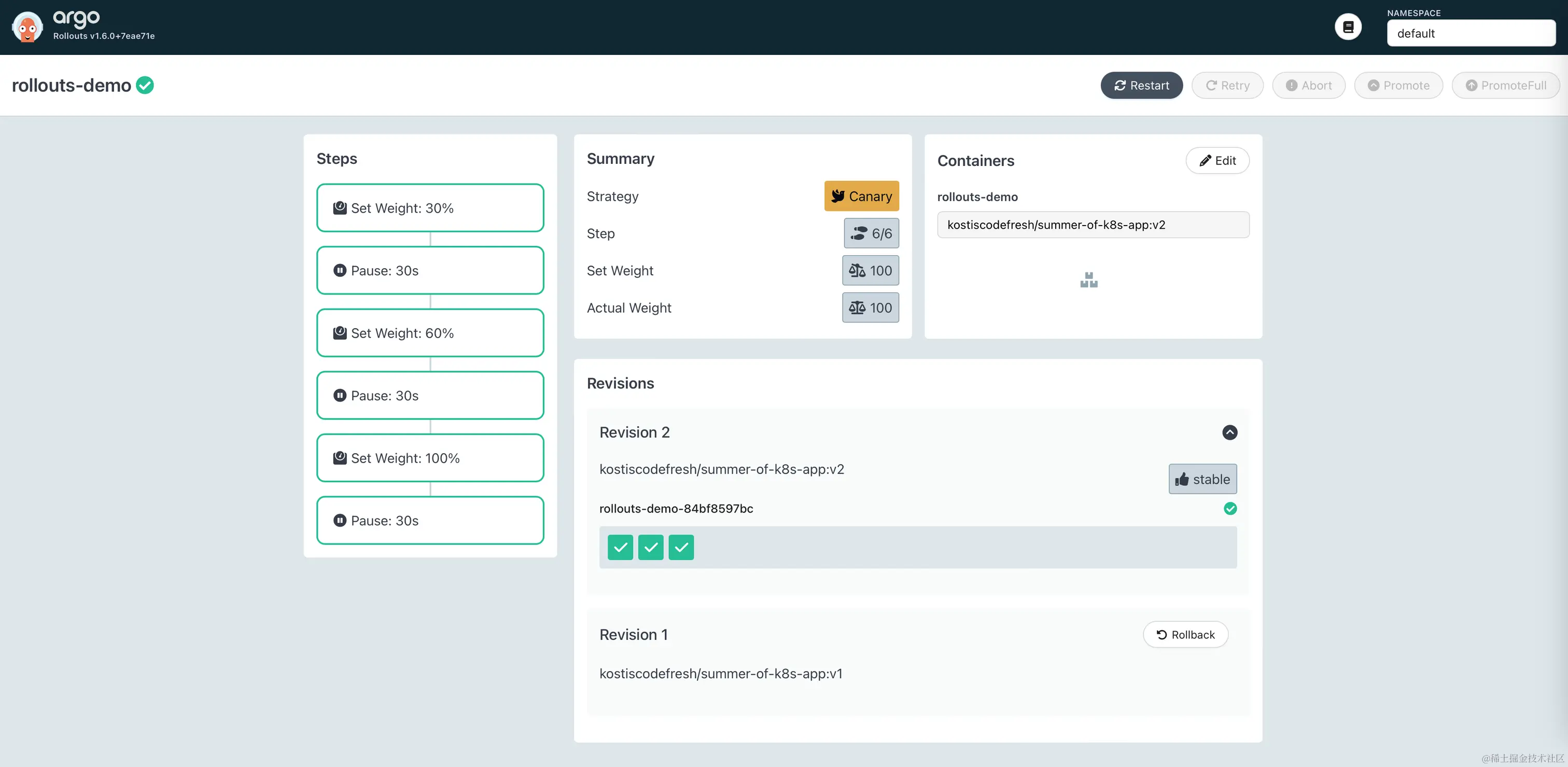Viewport: 1568px width, 767px height.
Task: Click the second green pod checkmark
Action: 650,547
